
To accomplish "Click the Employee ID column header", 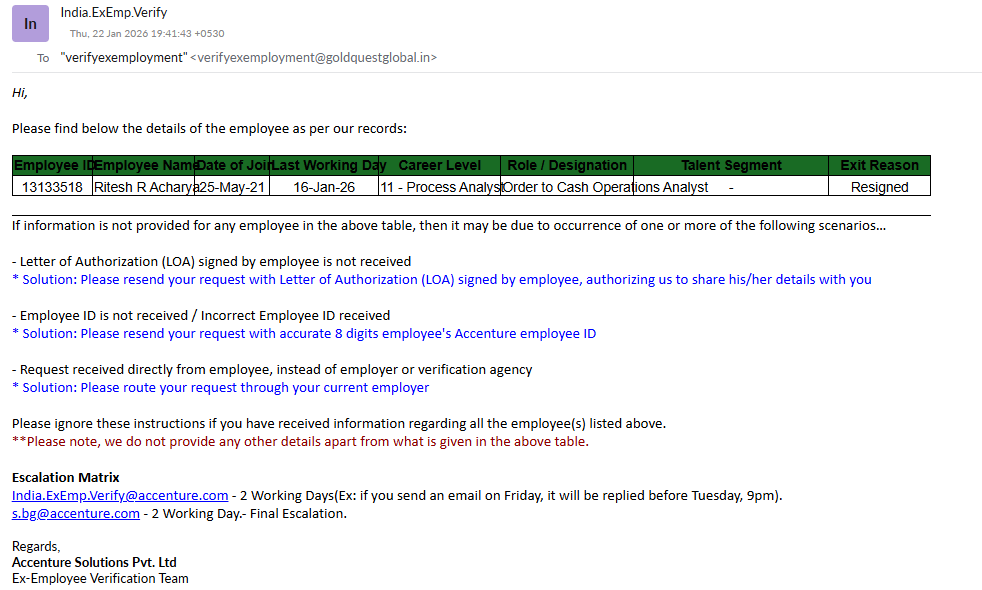I will click(53, 166).
